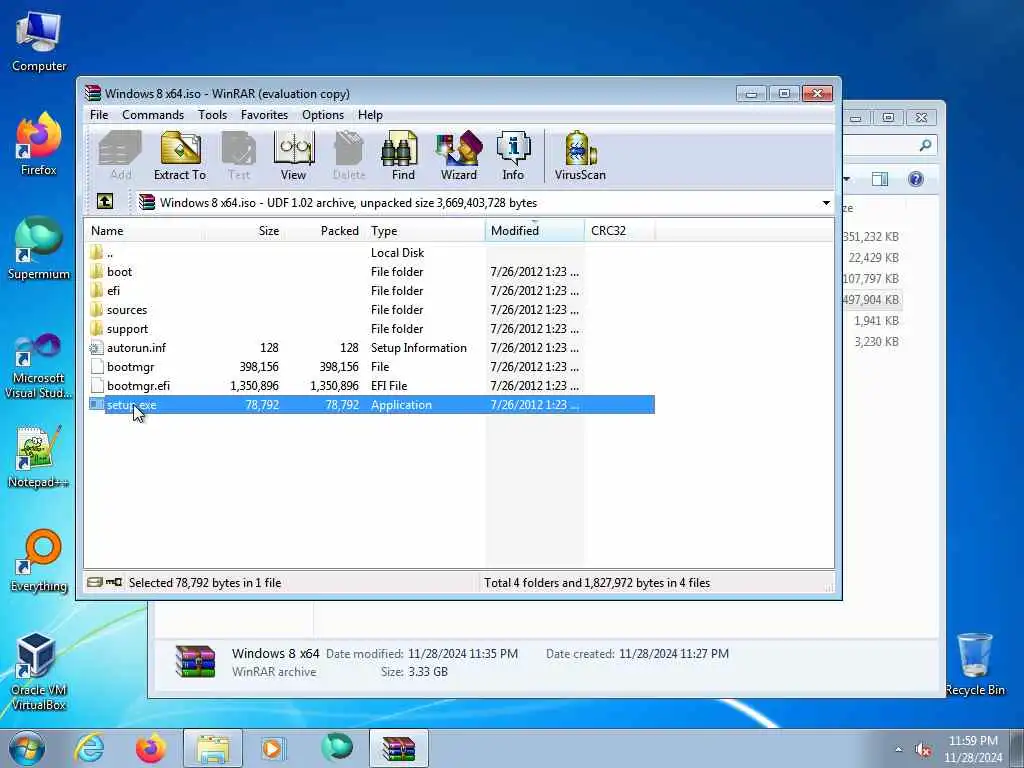1024x768 pixels.
Task: Launch Oracle VM VirtualBox from desktop
Action: tap(39, 671)
